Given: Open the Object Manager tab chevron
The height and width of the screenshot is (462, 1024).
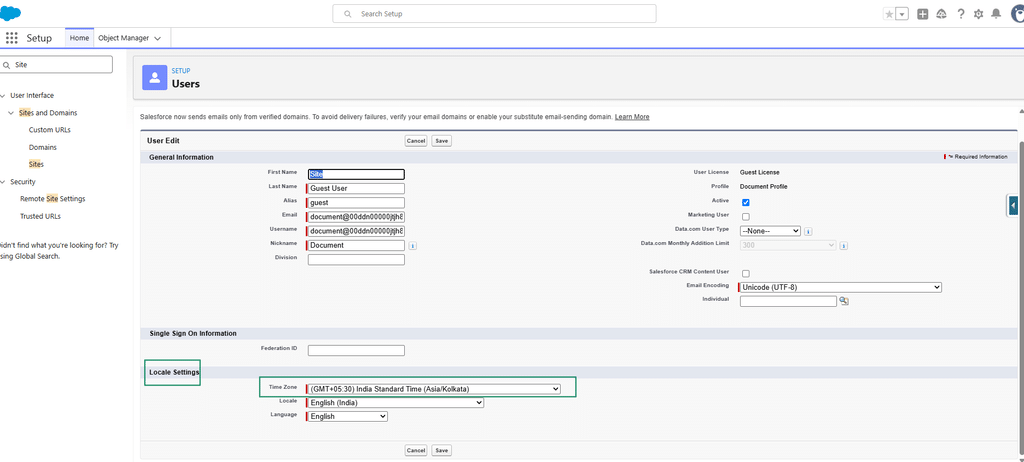Looking at the screenshot, I should point(157,39).
